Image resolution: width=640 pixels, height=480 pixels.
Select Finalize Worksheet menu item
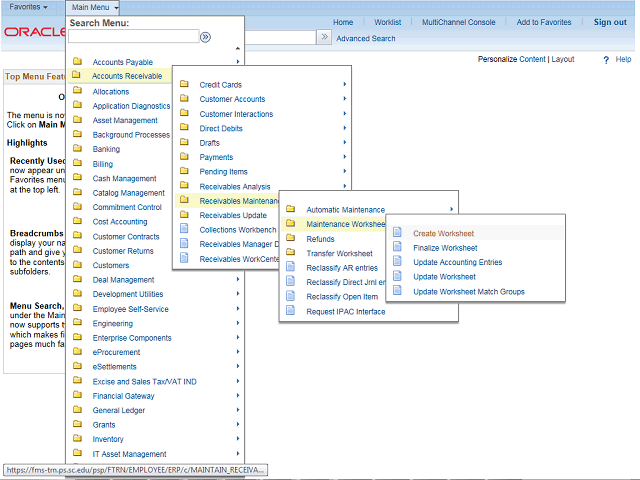445,248
